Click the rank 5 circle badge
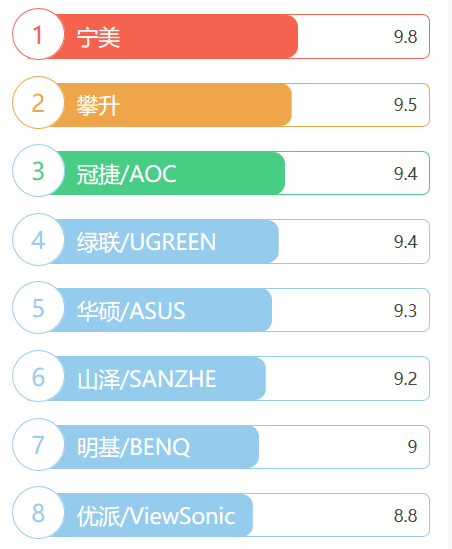452x549 pixels. (x=39, y=307)
